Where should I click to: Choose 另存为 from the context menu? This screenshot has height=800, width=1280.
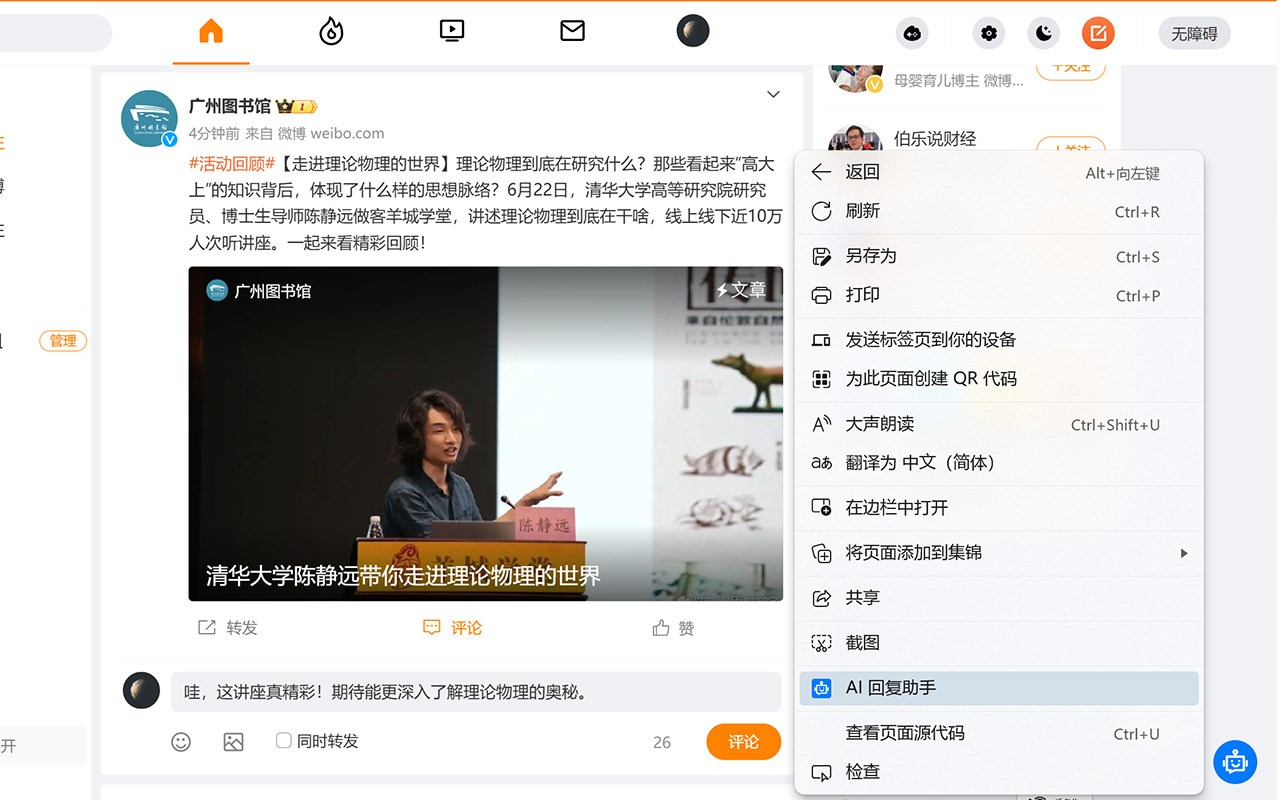tap(999, 256)
